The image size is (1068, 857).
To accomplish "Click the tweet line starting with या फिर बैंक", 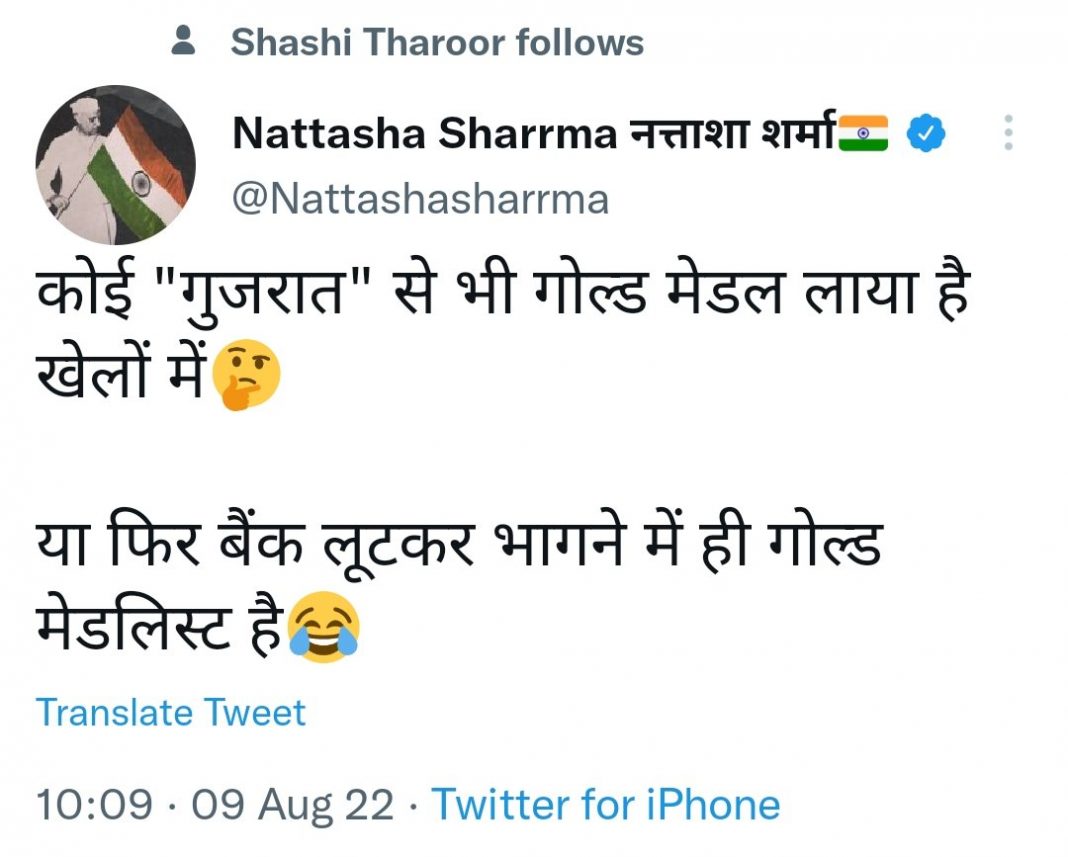I will [x=458, y=546].
